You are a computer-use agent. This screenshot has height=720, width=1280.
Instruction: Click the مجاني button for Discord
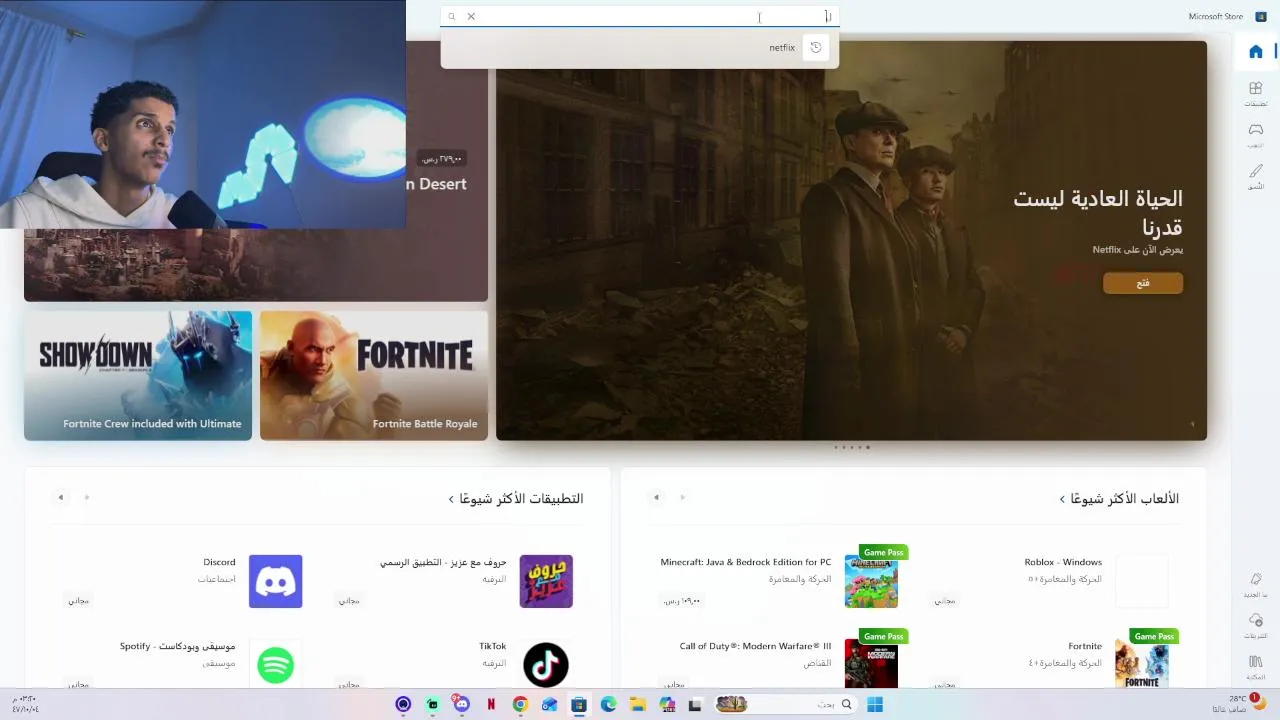(78, 601)
